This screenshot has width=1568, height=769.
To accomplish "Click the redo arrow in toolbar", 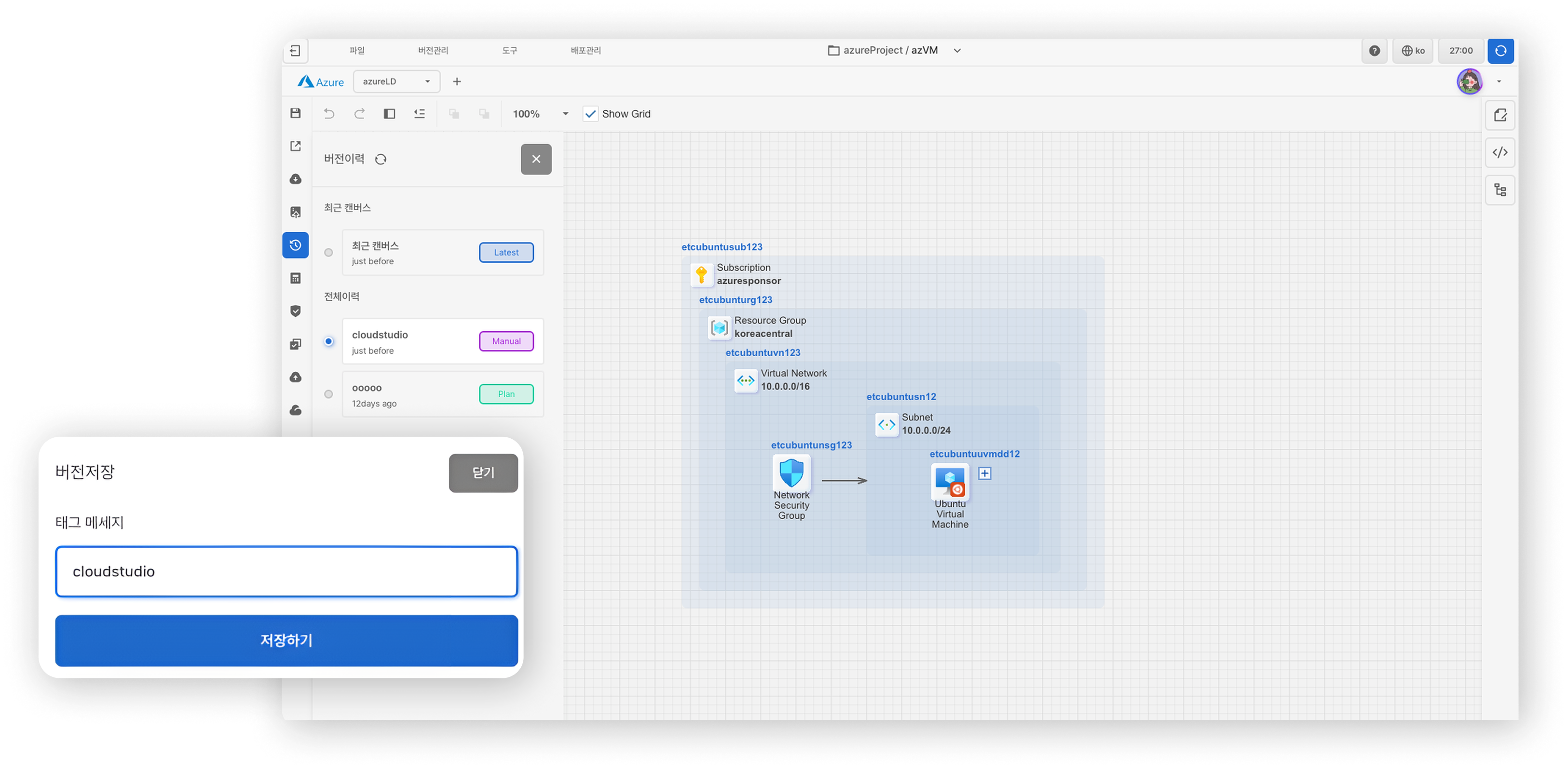I will point(359,114).
